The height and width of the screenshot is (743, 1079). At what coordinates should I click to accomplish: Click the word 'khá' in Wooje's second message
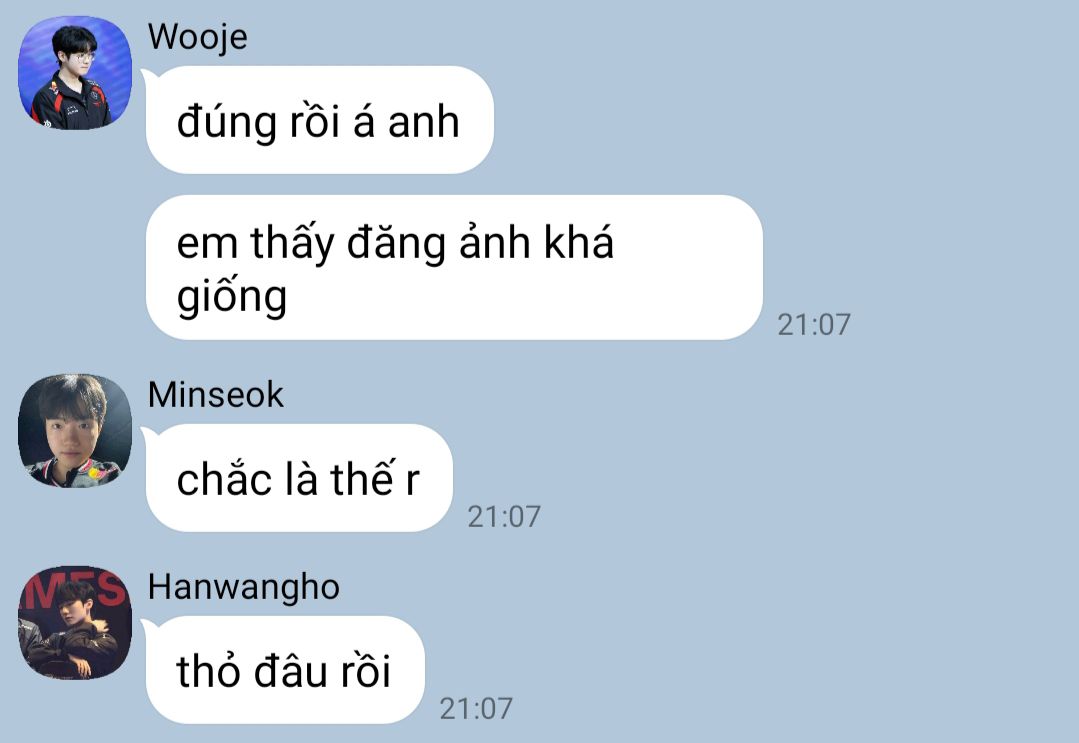pyautogui.click(x=578, y=242)
